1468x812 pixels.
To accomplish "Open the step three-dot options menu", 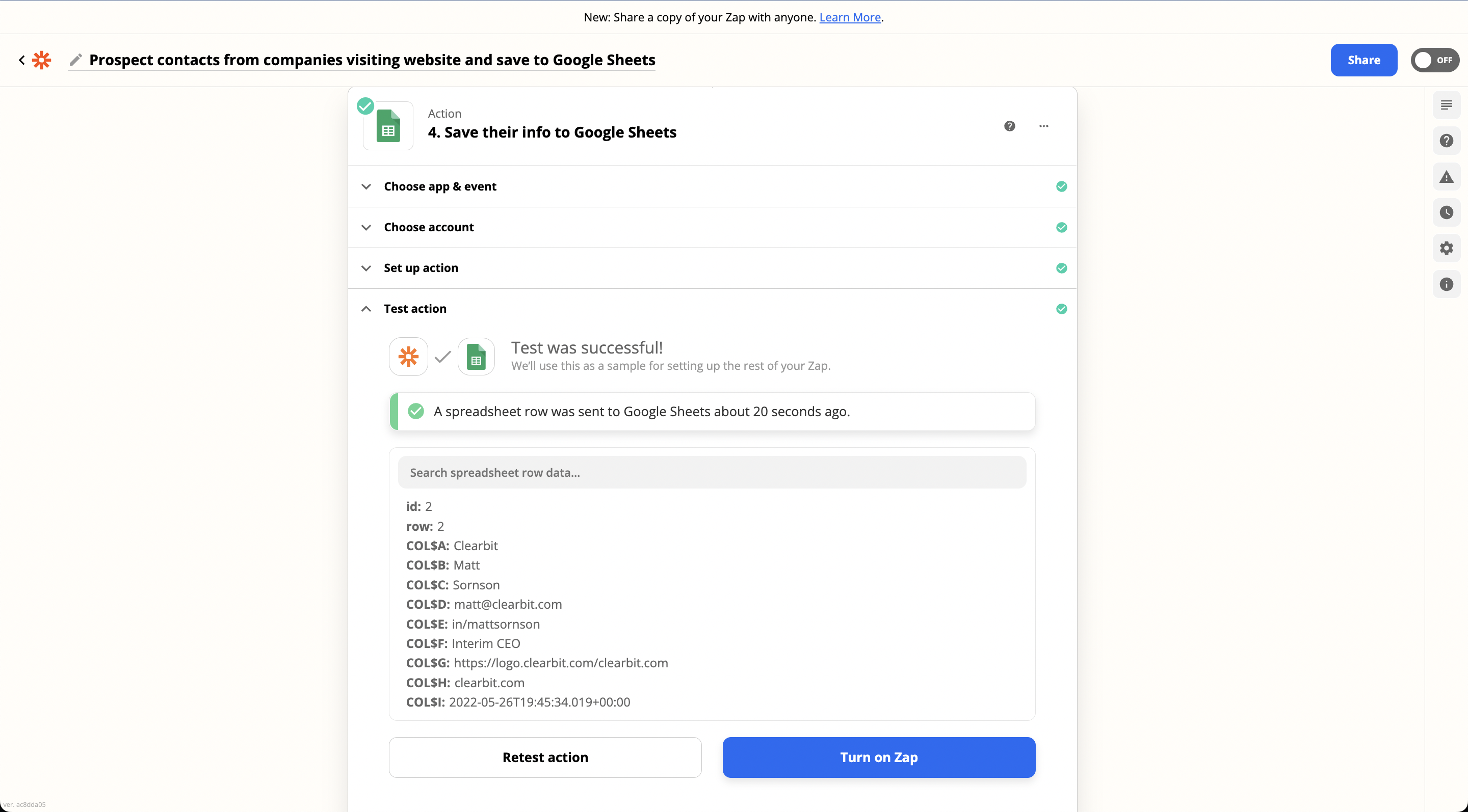I will pyautogui.click(x=1043, y=126).
